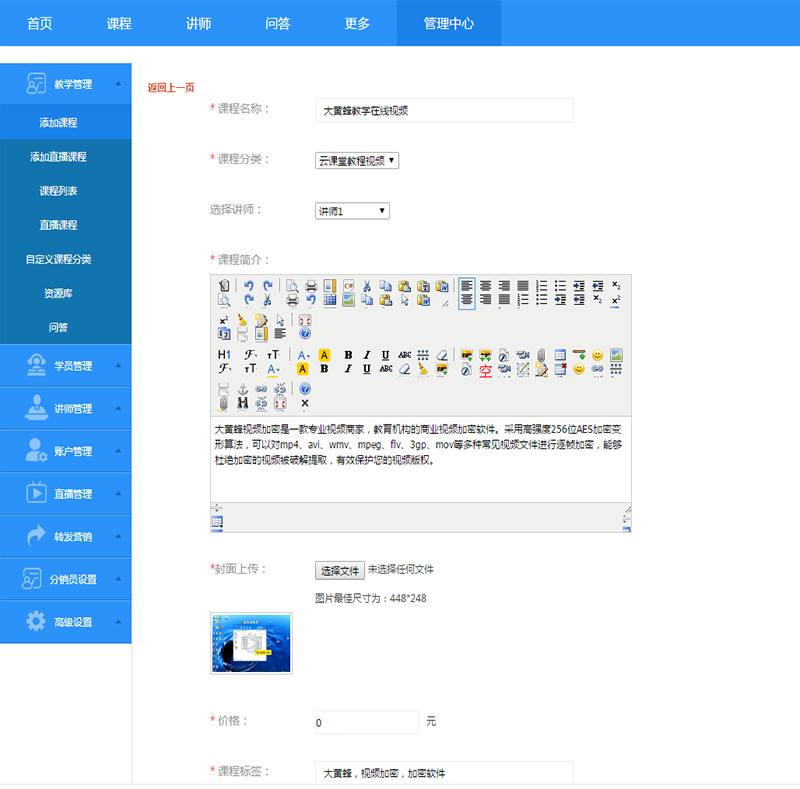Viewport: 800px width, 789px height.
Task: Click the 返回上一页 link
Action: [171, 88]
